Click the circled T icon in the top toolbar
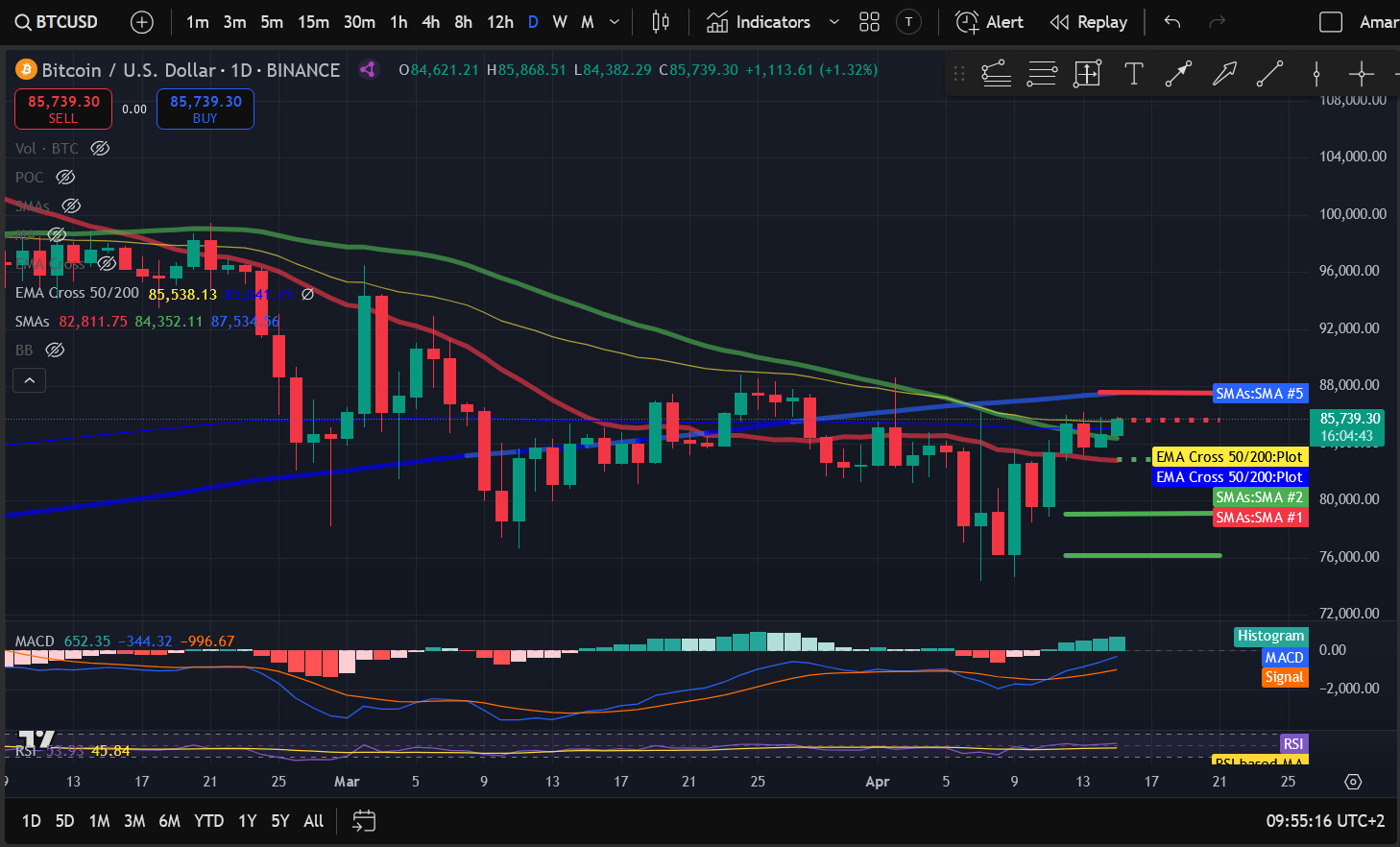This screenshot has width=1400, height=847. tap(908, 22)
